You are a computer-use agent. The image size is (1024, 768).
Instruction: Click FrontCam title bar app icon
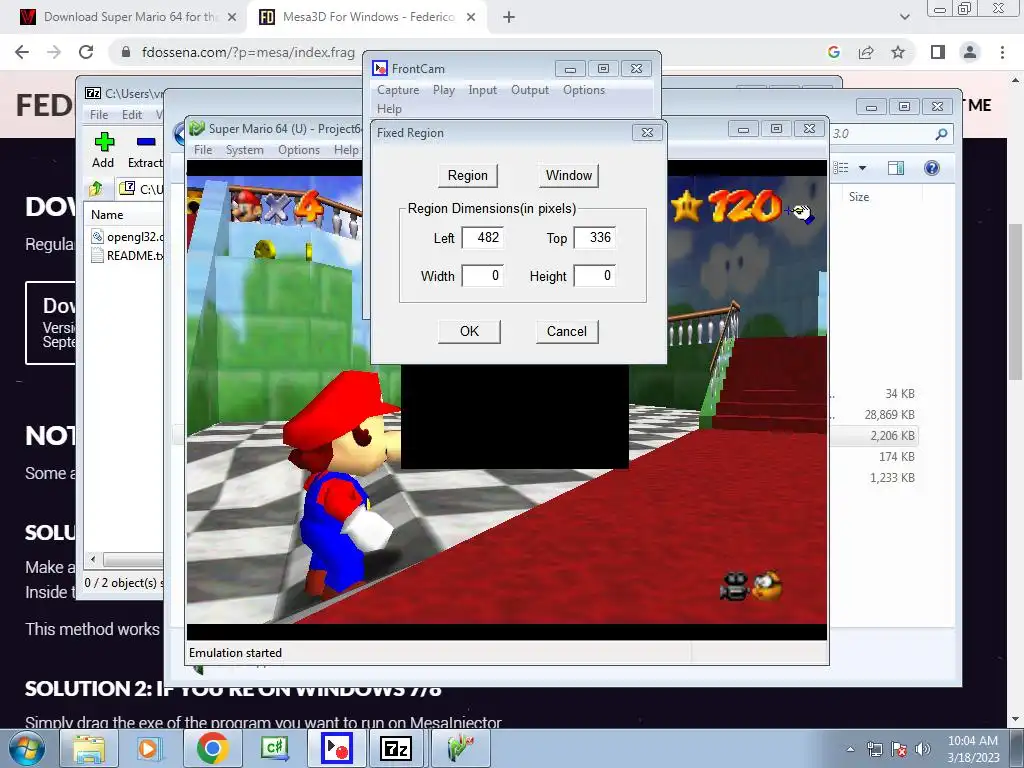[x=379, y=69]
